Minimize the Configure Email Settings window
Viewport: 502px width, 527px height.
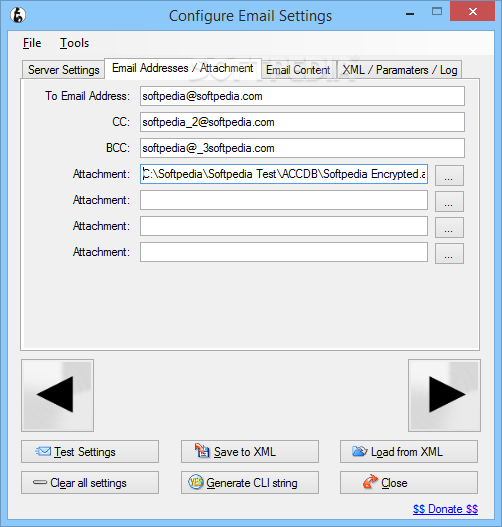click(x=410, y=13)
